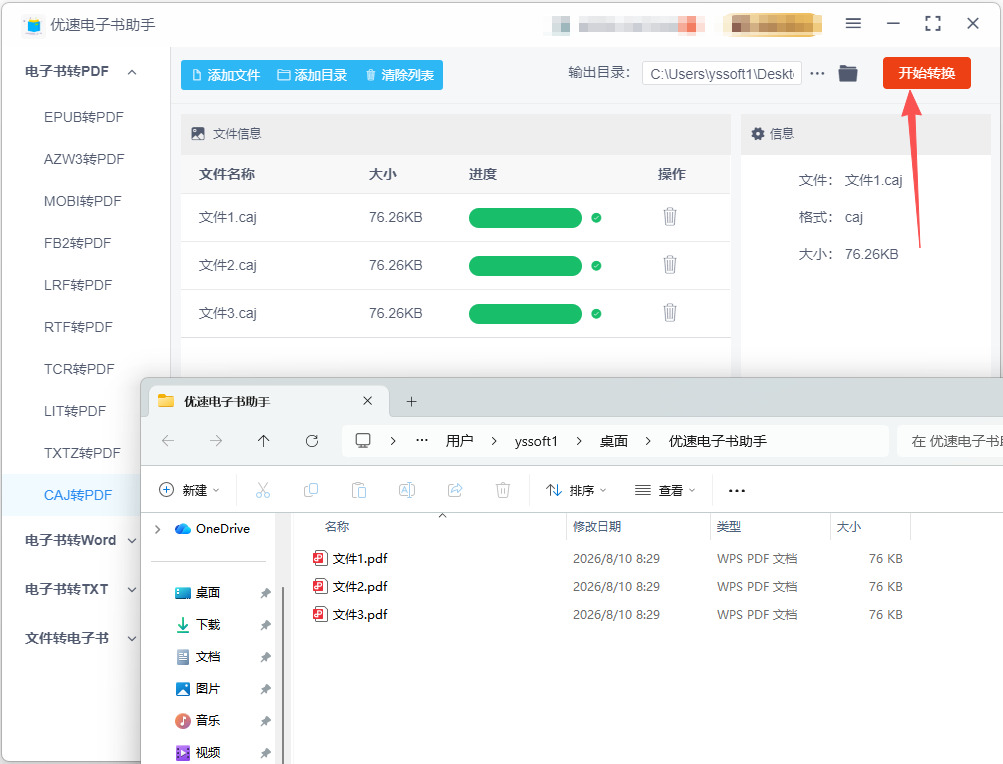Open the 排序 sort dropdown
The height and width of the screenshot is (764, 1003).
tap(576, 490)
